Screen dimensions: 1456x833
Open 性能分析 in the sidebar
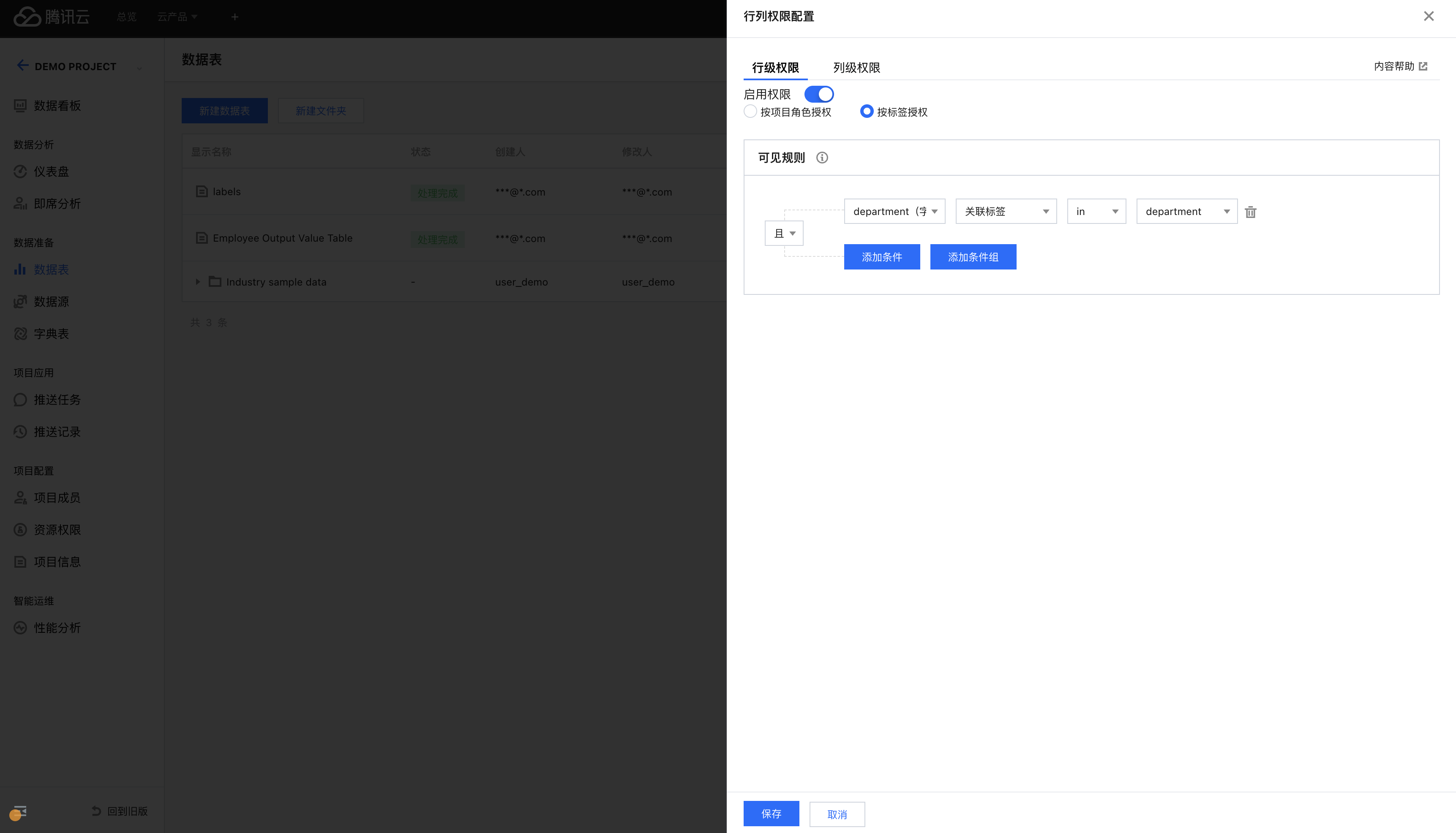click(57, 628)
